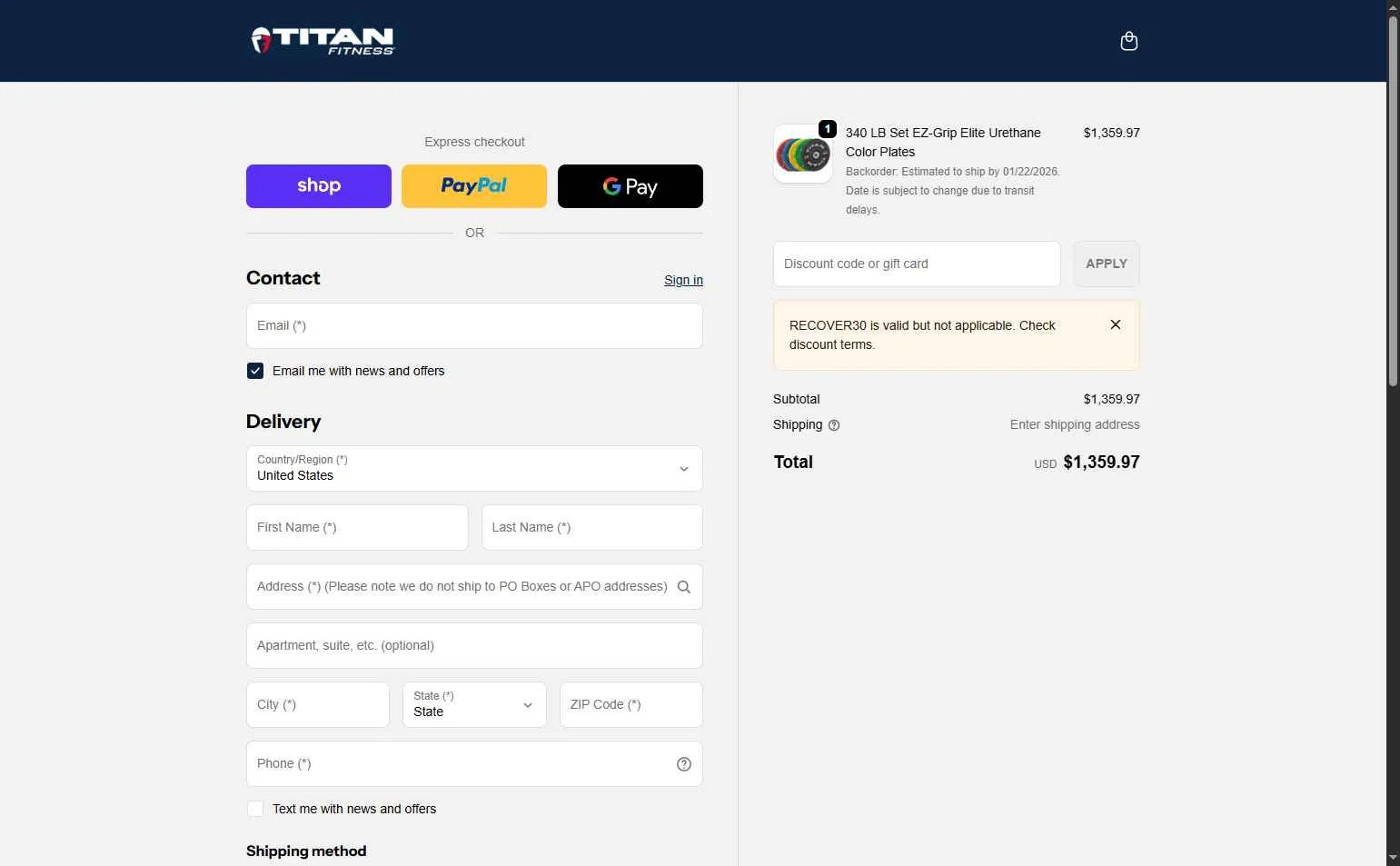Click the Phone field

point(474,764)
